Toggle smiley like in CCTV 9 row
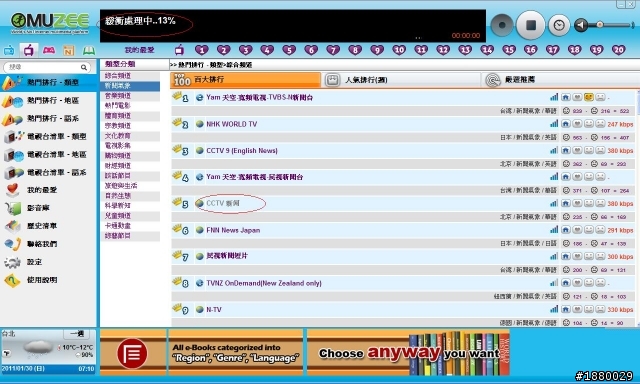 589,150
